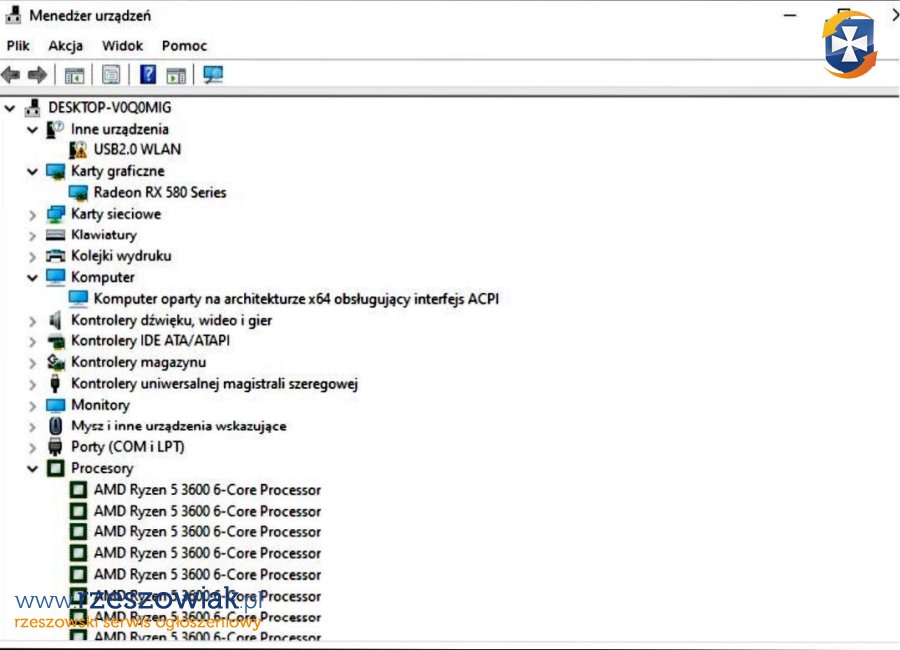Click the Back arrow in the toolbar
Viewport: 900px width, 650px height.
pyautogui.click(x=11, y=75)
